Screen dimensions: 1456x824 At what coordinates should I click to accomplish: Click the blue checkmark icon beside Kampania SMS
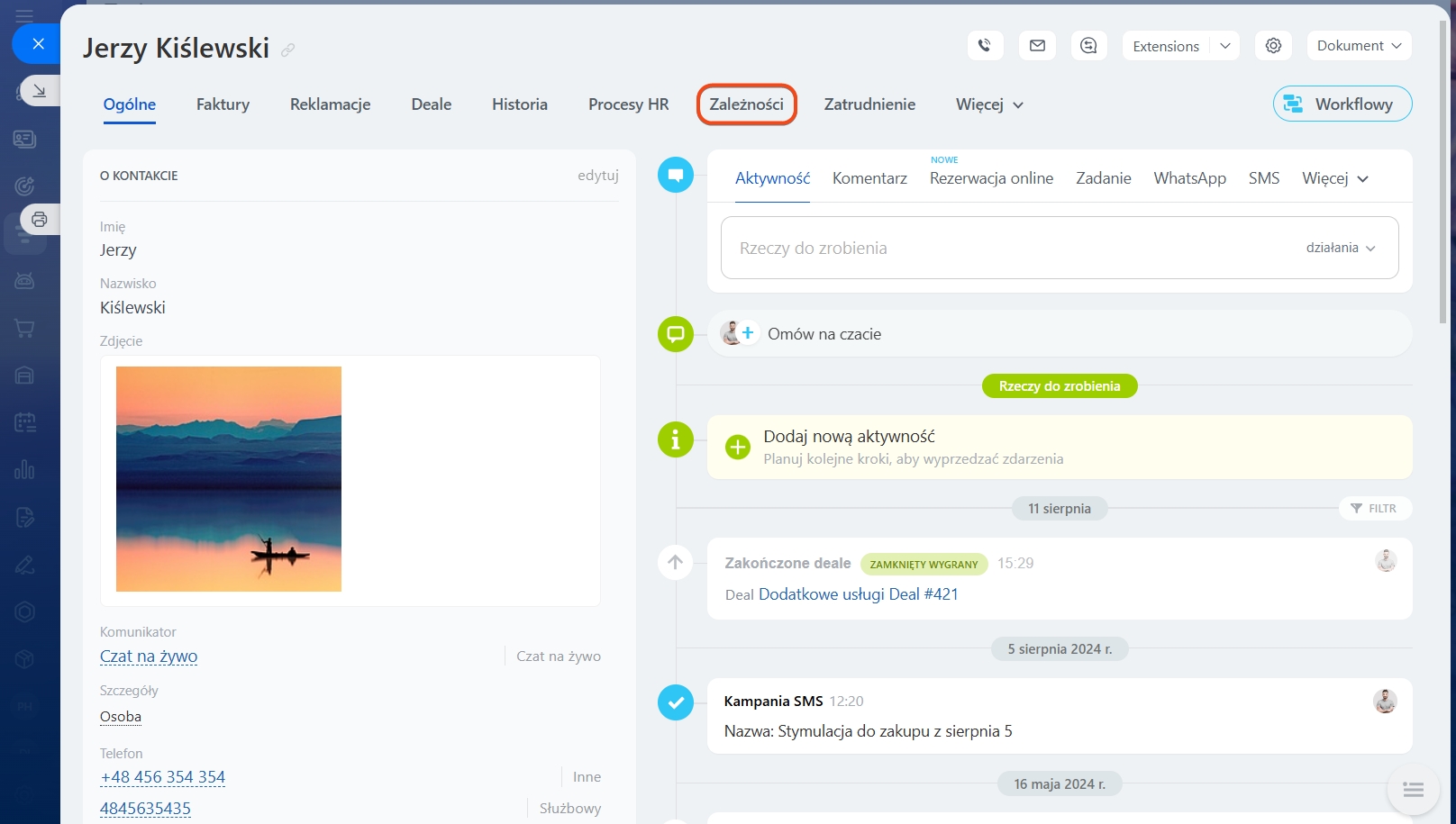(x=676, y=702)
